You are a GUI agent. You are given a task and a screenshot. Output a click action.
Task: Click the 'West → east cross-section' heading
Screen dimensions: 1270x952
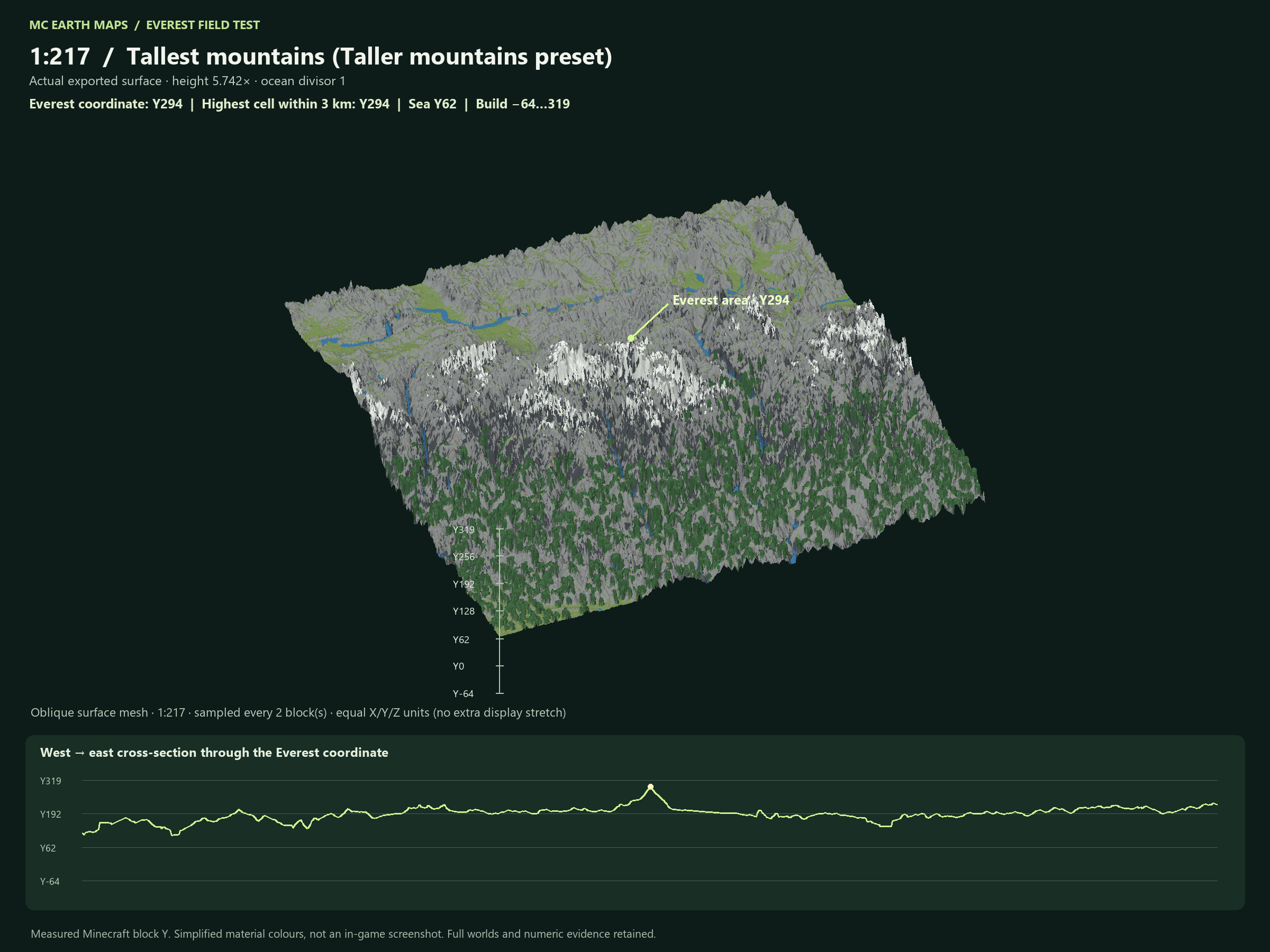click(x=214, y=753)
